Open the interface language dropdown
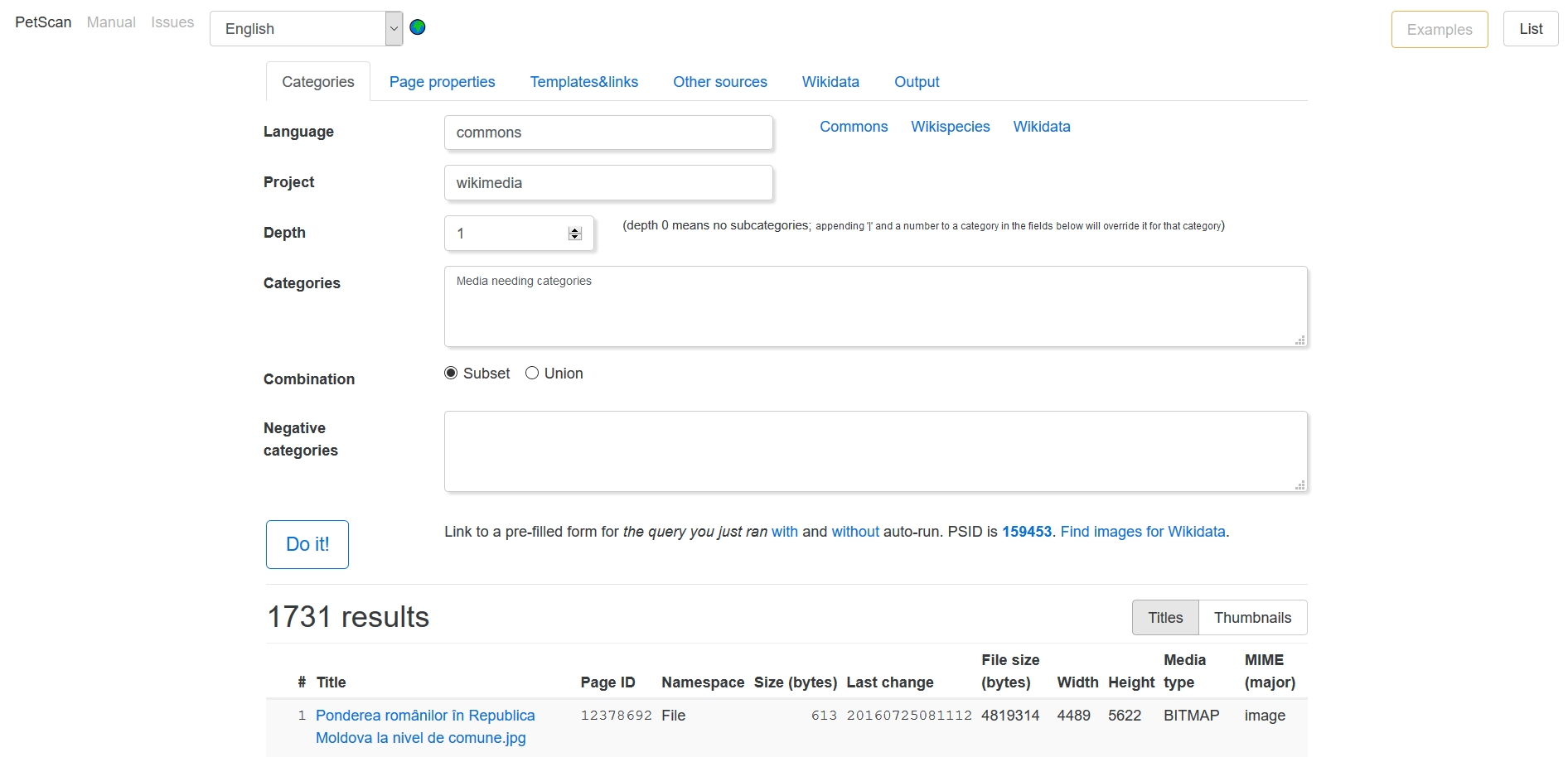This screenshot has width=1568, height=757. pos(306,29)
